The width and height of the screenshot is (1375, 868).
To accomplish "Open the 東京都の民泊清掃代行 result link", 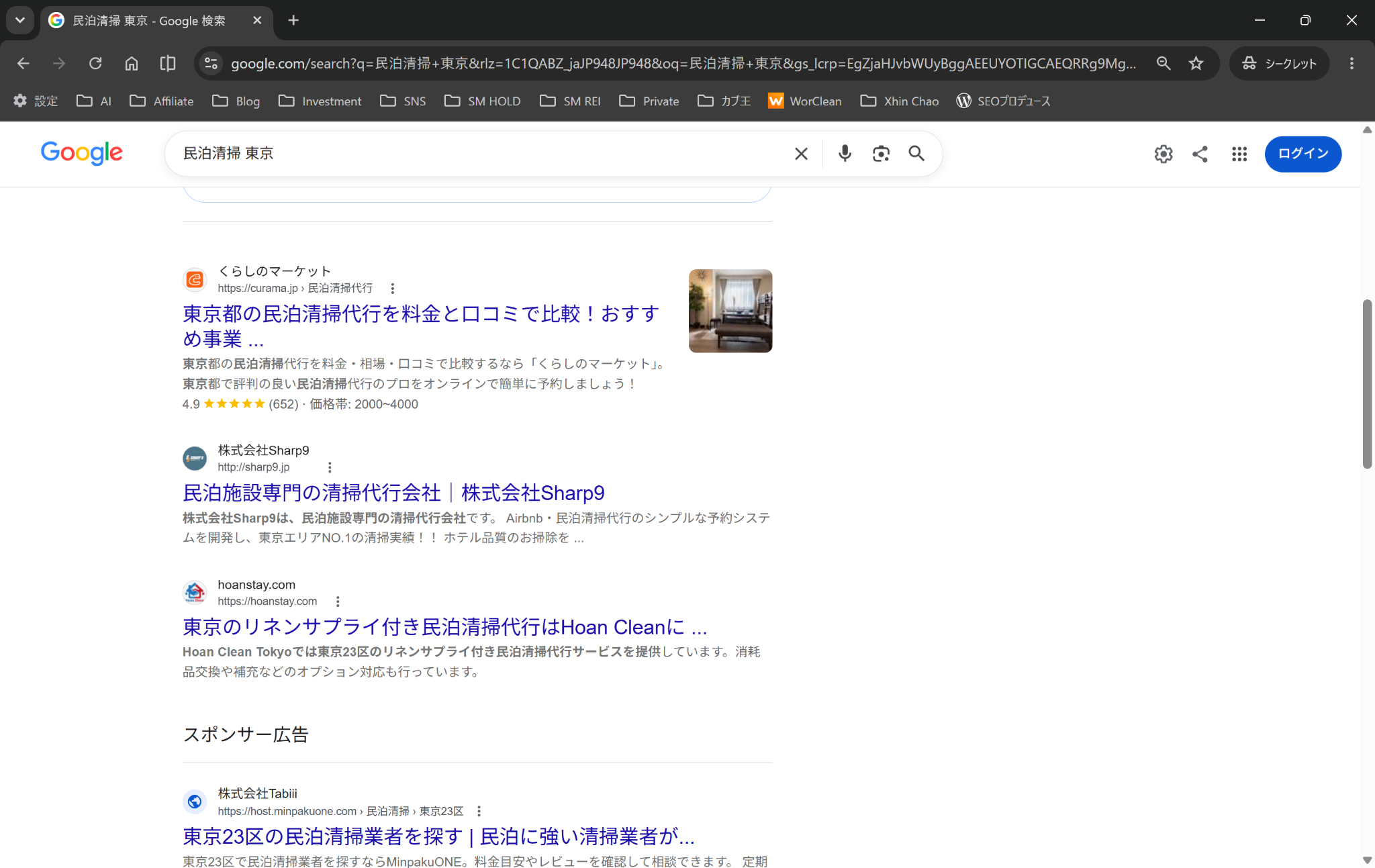I will (421, 326).
